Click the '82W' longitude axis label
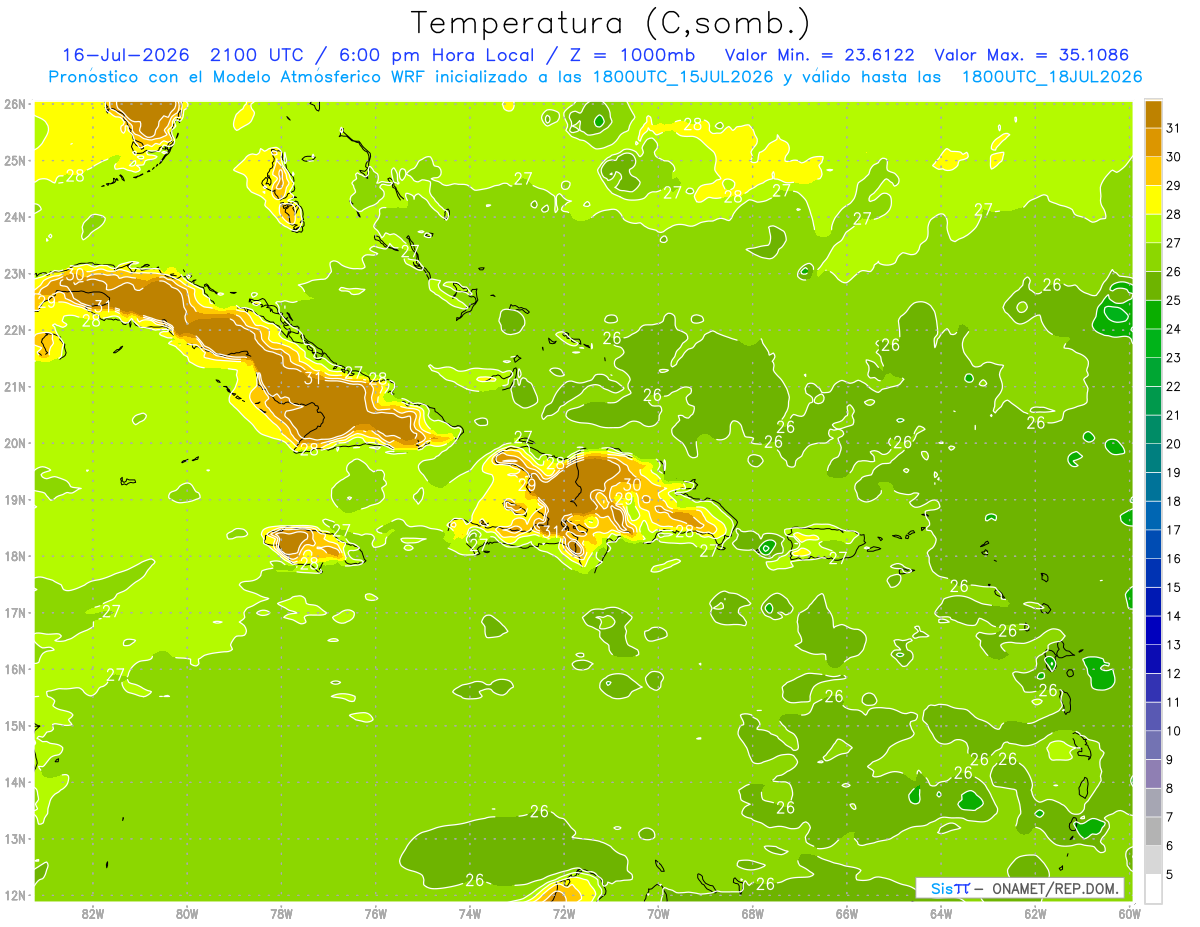1200x927 pixels. (93, 913)
